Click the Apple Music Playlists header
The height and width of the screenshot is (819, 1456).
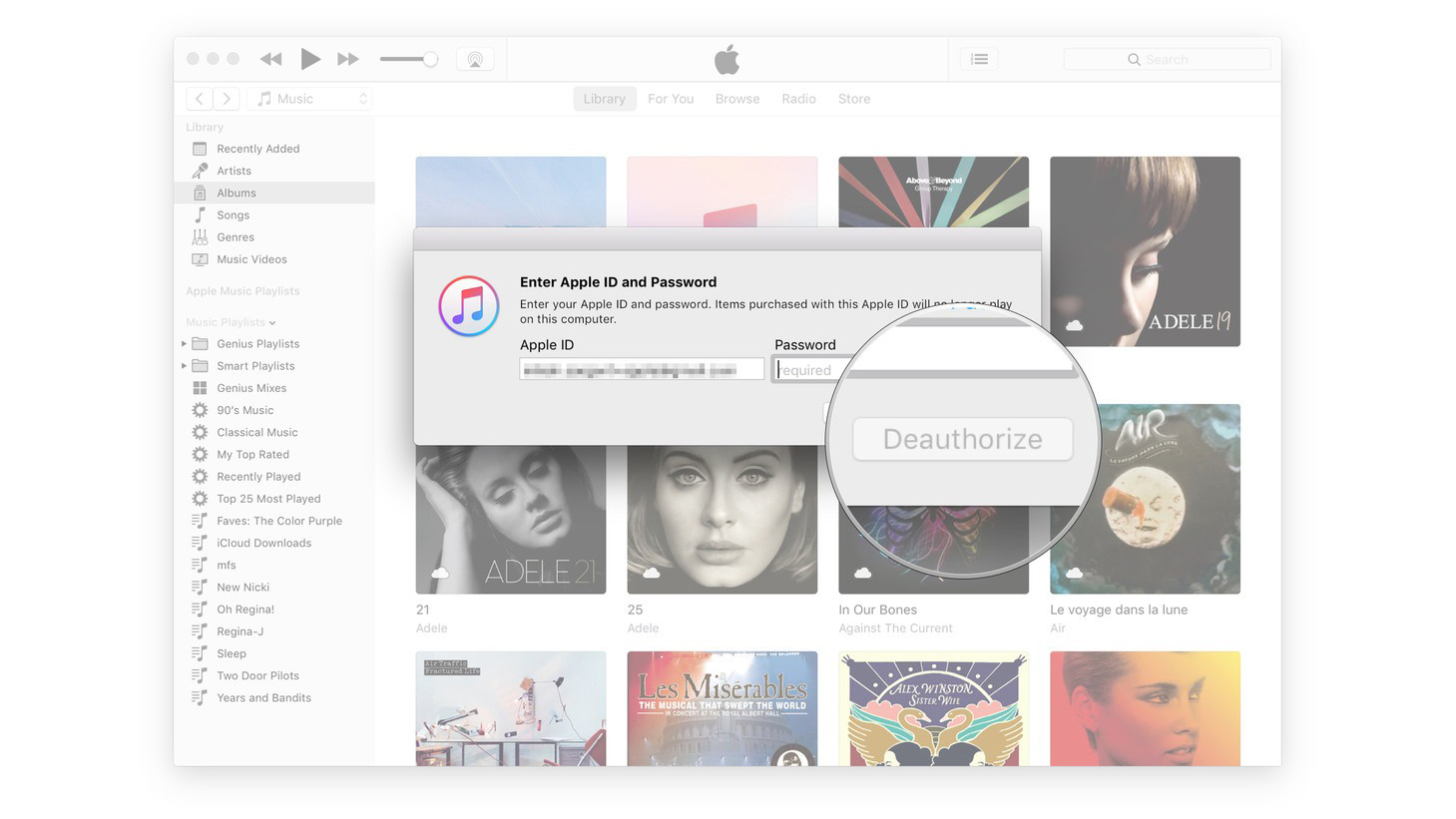coord(243,291)
